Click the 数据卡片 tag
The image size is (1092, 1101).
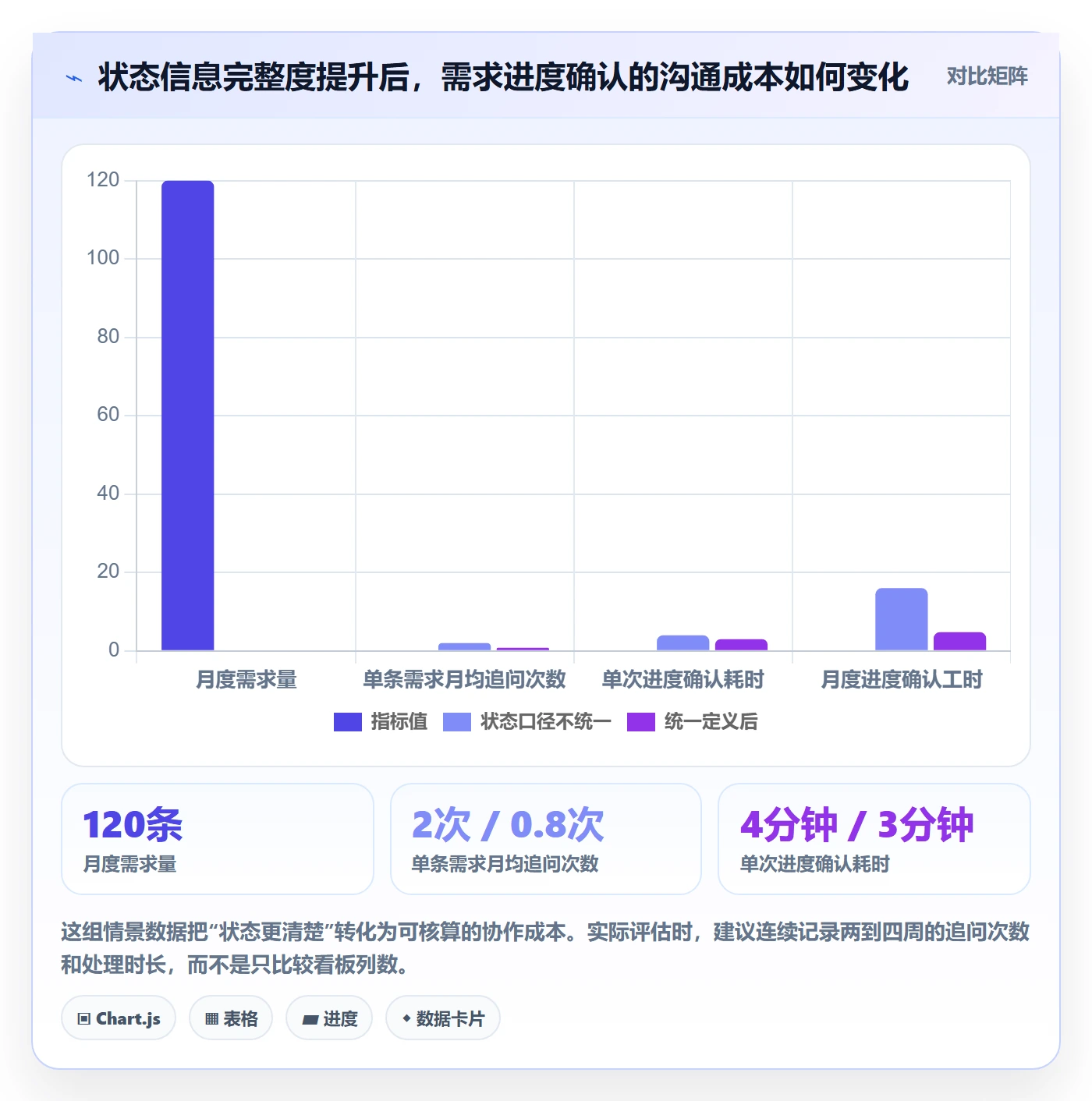[443, 1018]
